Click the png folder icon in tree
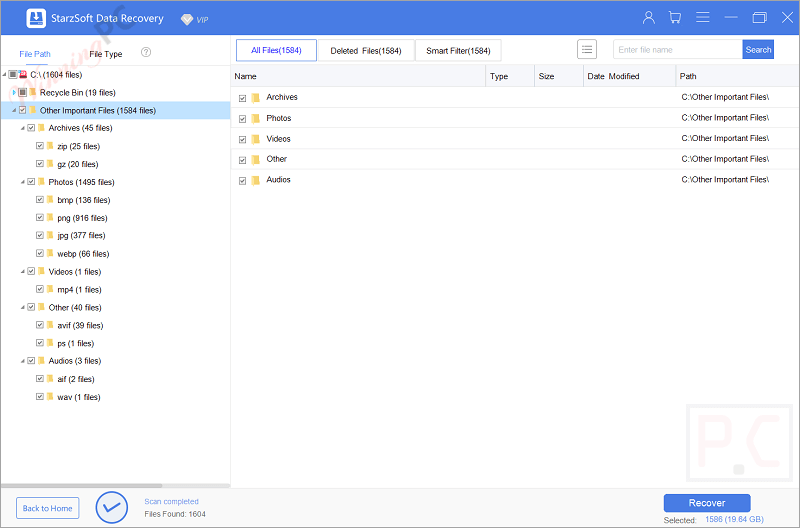 pos(50,217)
